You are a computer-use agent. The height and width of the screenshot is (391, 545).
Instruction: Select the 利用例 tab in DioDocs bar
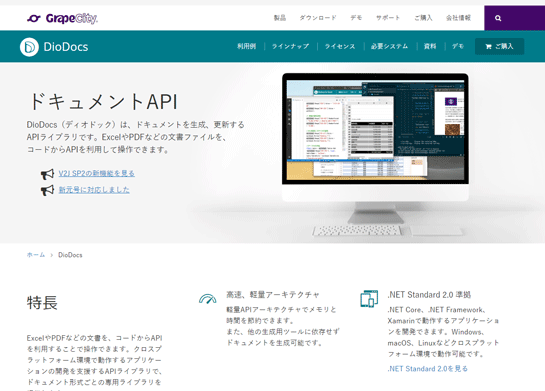[x=246, y=46]
